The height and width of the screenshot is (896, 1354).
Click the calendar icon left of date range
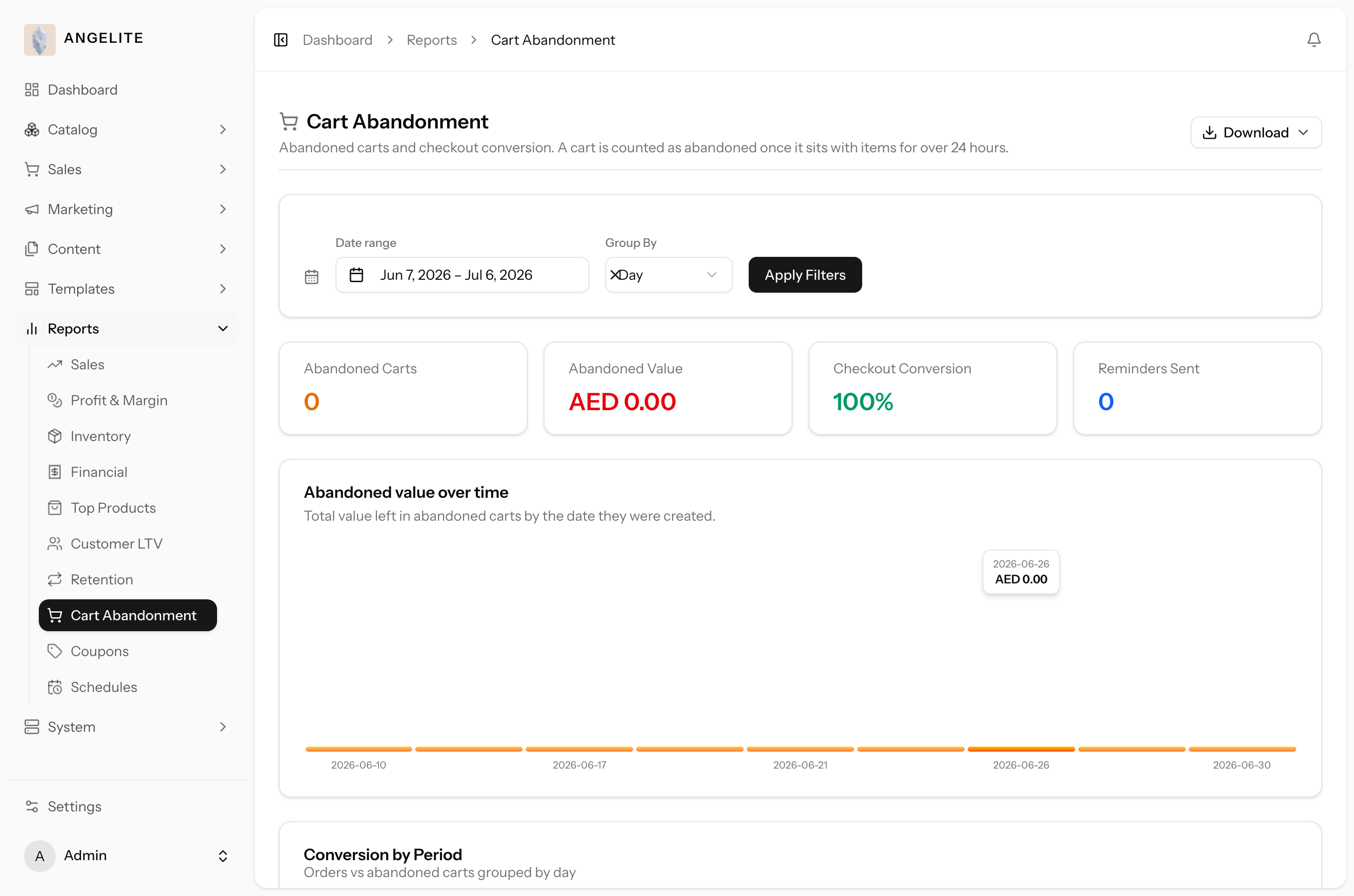[x=311, y=277]
